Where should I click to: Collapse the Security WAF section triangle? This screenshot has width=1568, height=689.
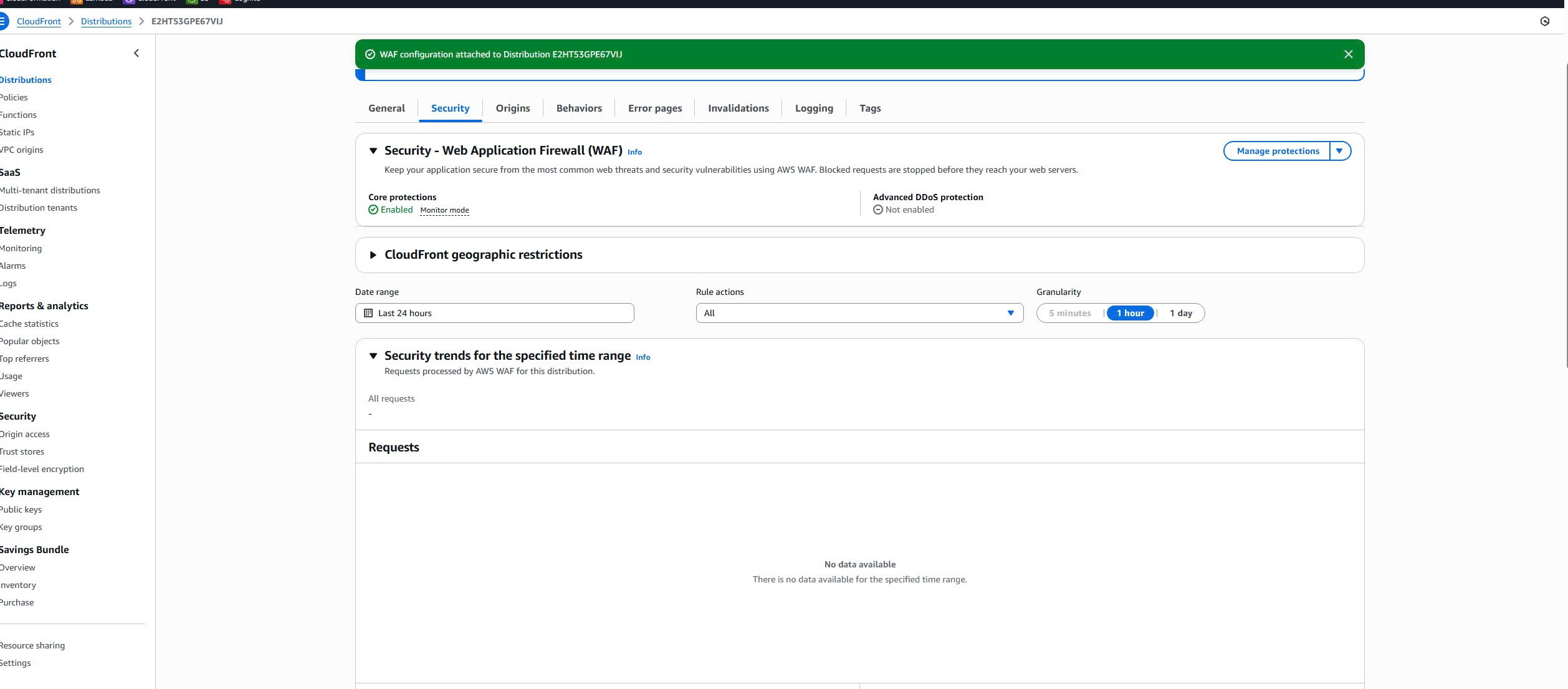(373, 151)
